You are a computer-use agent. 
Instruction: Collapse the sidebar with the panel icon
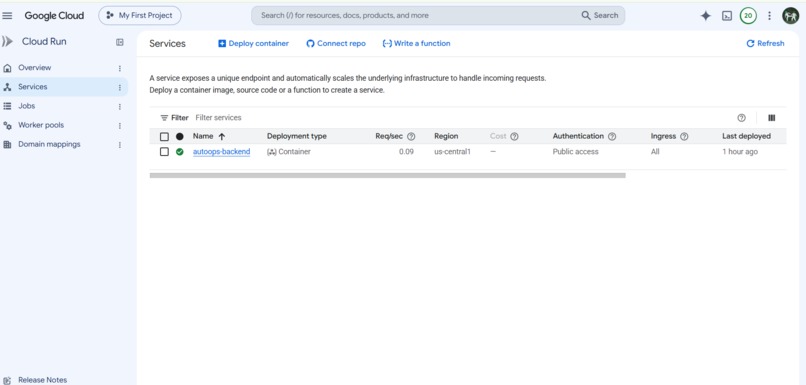[x=120, y=42]
